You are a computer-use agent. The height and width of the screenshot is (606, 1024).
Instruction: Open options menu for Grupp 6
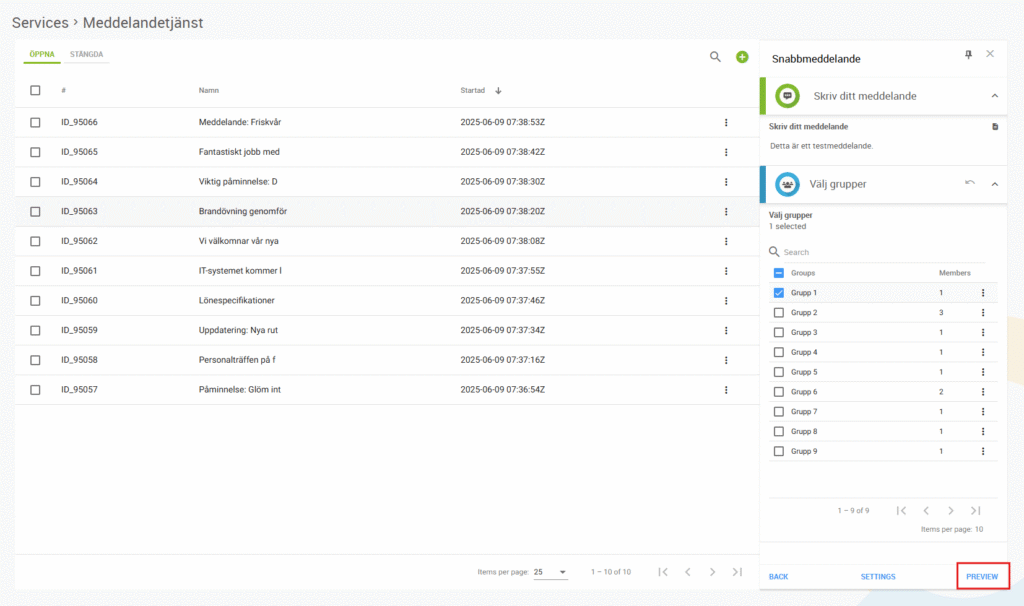click(x=983, y=392)
